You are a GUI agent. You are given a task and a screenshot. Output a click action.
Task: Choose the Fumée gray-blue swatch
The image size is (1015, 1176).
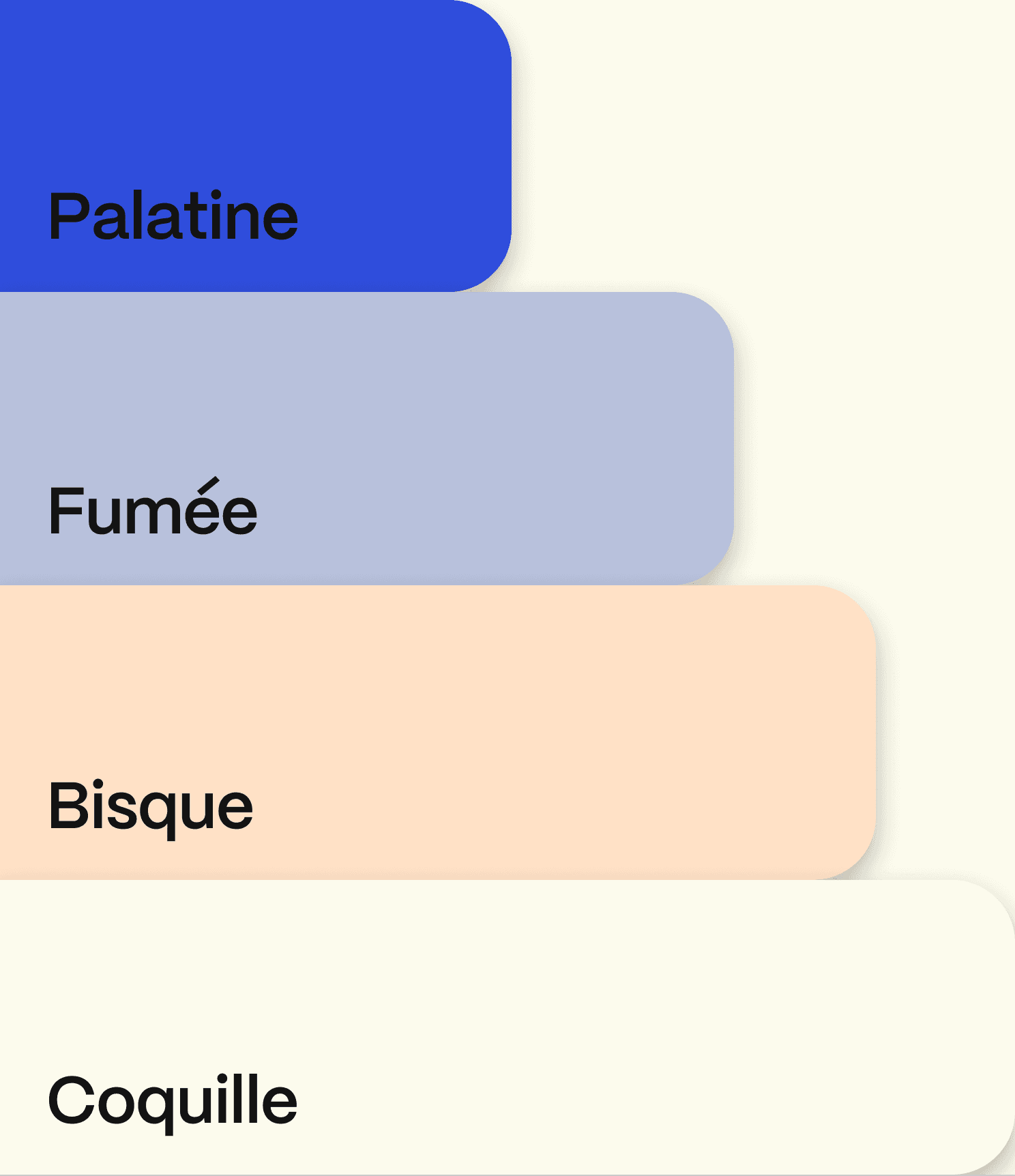[367, 439]
